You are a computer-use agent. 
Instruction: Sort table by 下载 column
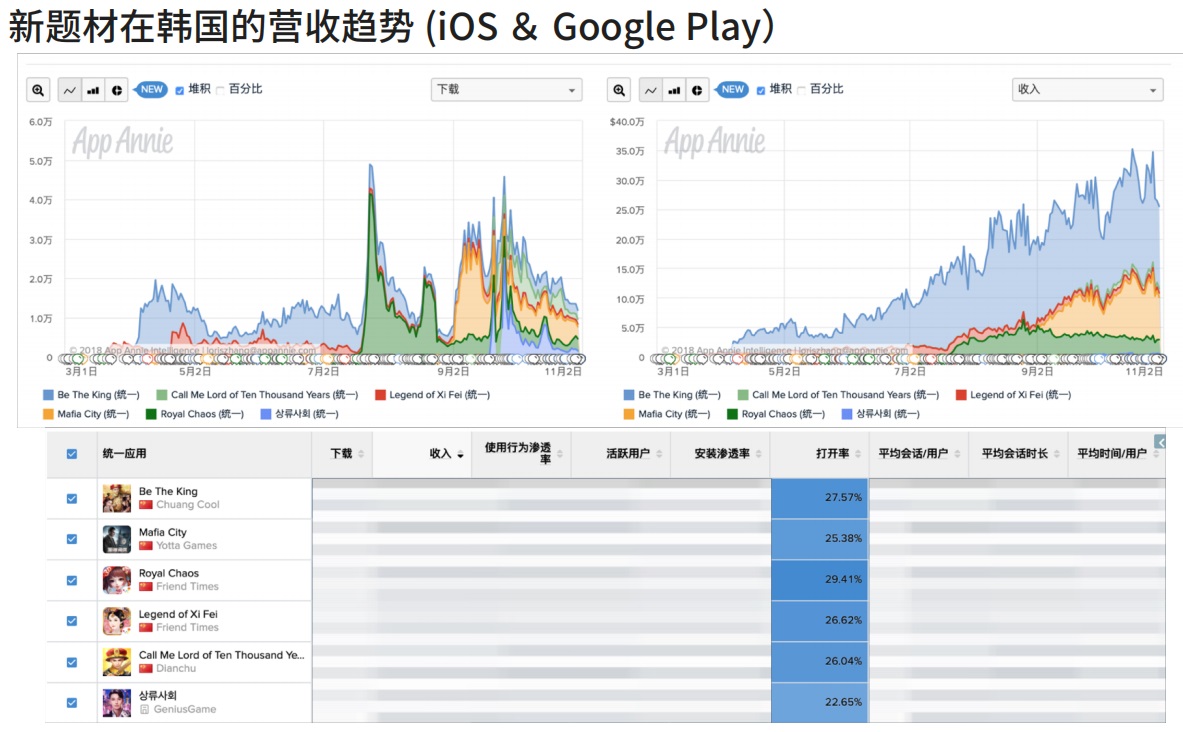(x=343, y=454)
